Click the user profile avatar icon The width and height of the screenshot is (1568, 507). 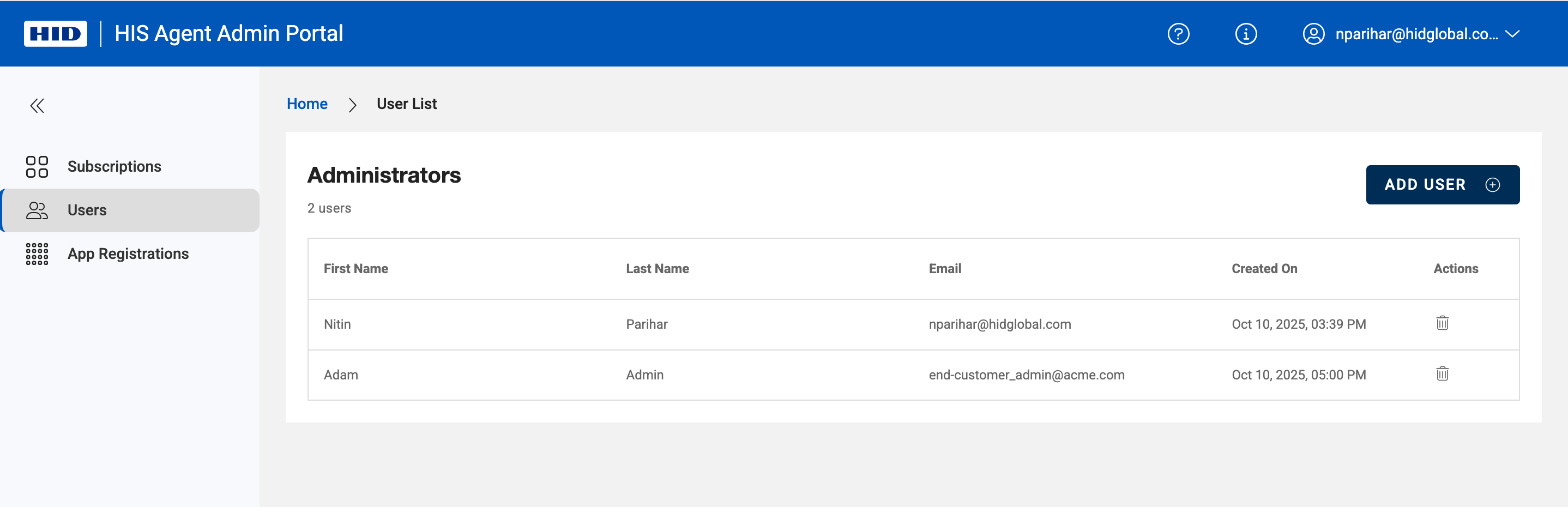tap(1313, 34)
